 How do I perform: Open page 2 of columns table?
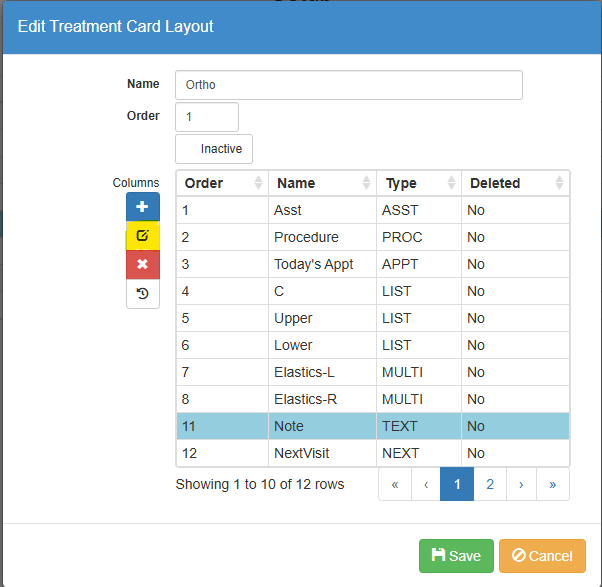point(490,484)
